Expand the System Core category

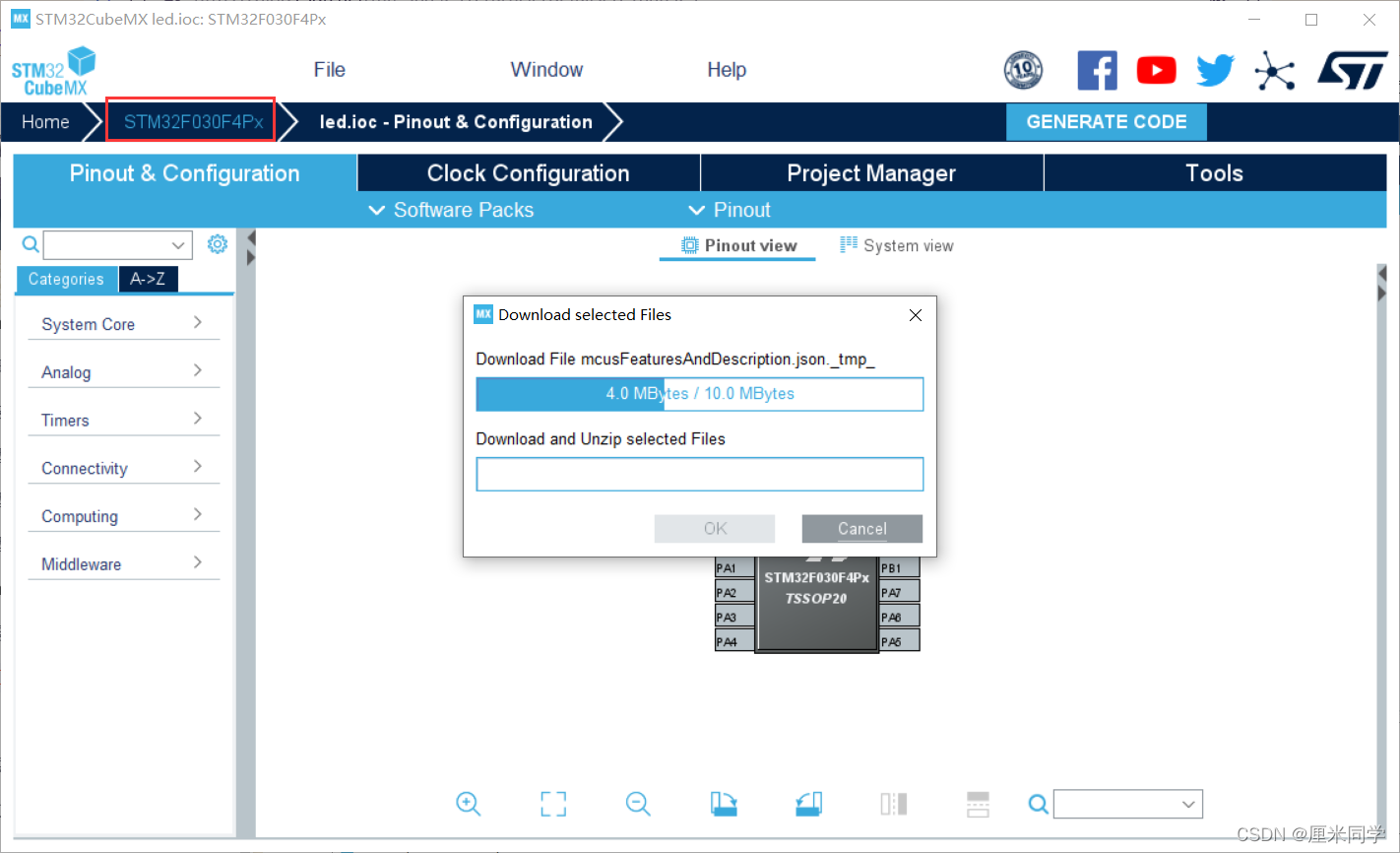coord(123,324)
